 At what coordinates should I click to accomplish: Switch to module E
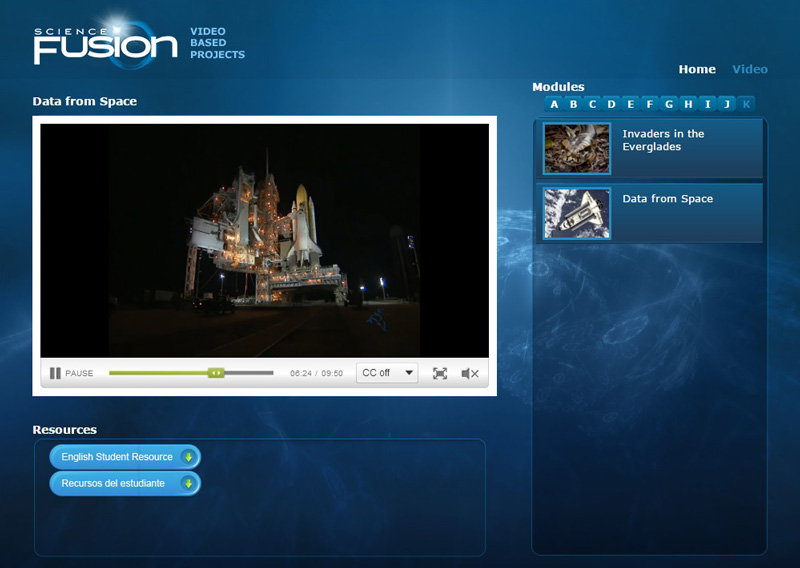click(630, 104)
